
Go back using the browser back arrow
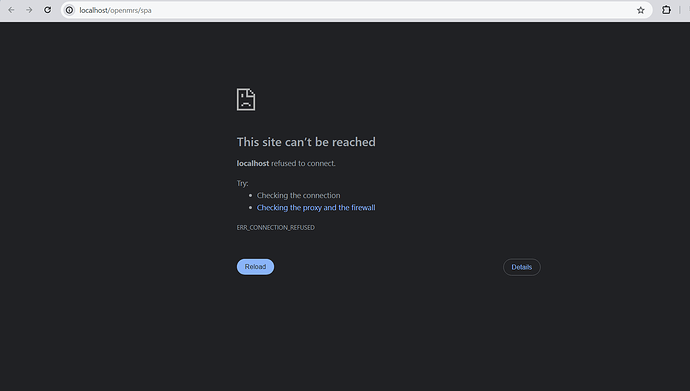tap(11, 10)
